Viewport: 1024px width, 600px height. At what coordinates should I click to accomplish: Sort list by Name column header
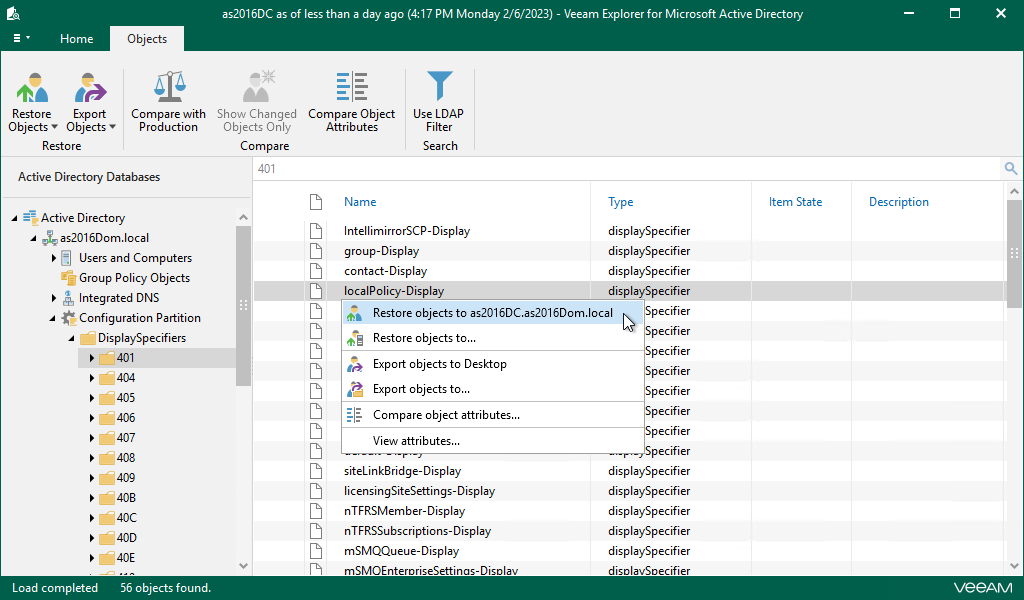[360, 202]
